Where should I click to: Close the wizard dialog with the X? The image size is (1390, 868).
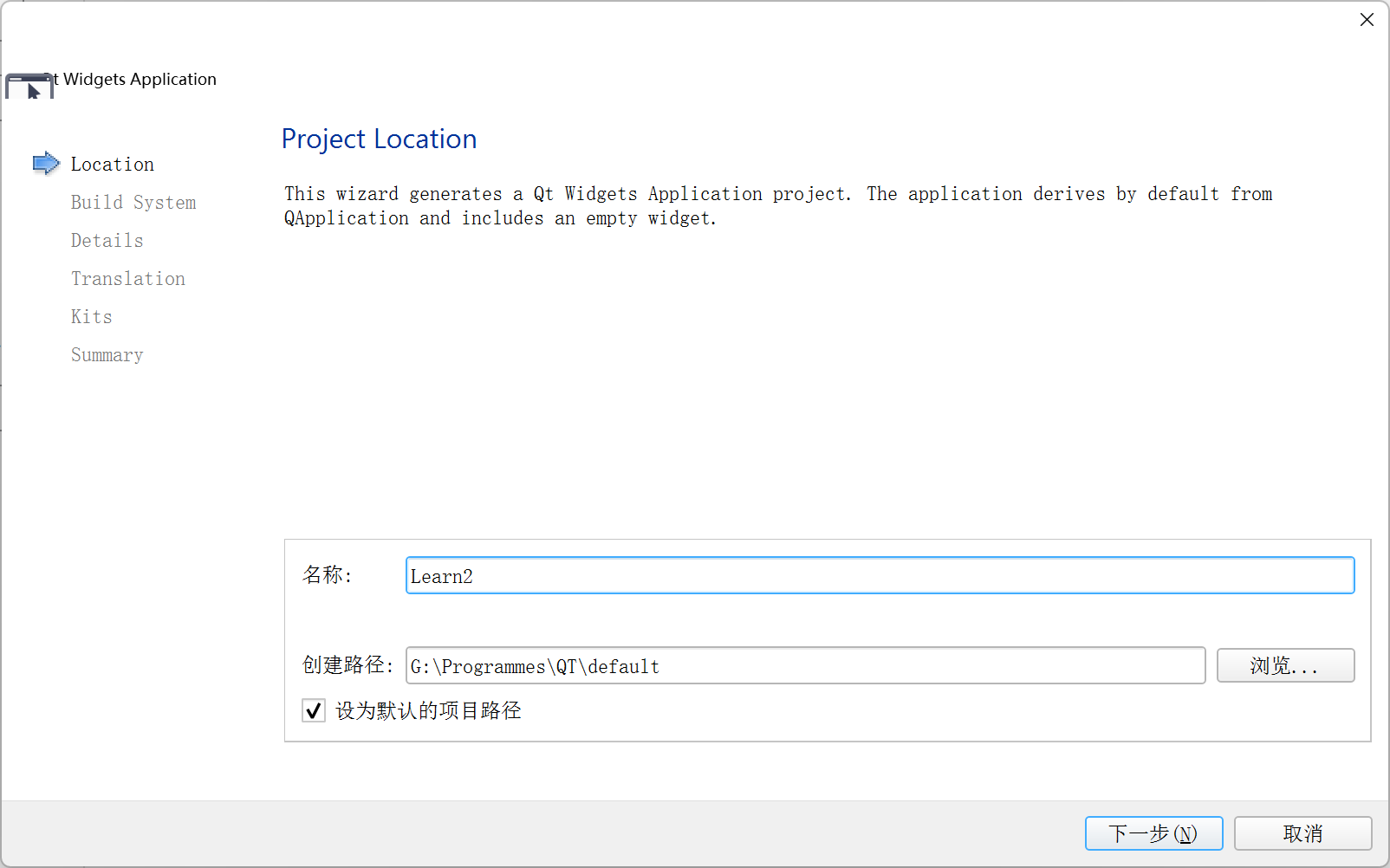click(1367, 19)
